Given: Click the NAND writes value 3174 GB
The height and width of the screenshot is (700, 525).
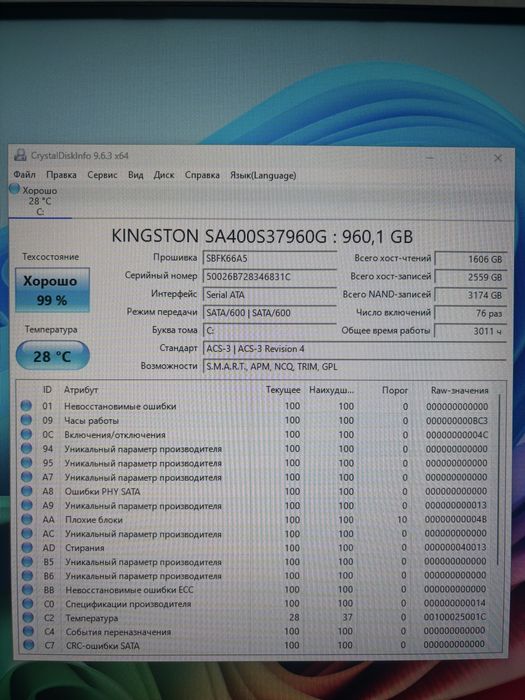Looking at the screenshot, I should pyautogui.click(x=471, y=295).
